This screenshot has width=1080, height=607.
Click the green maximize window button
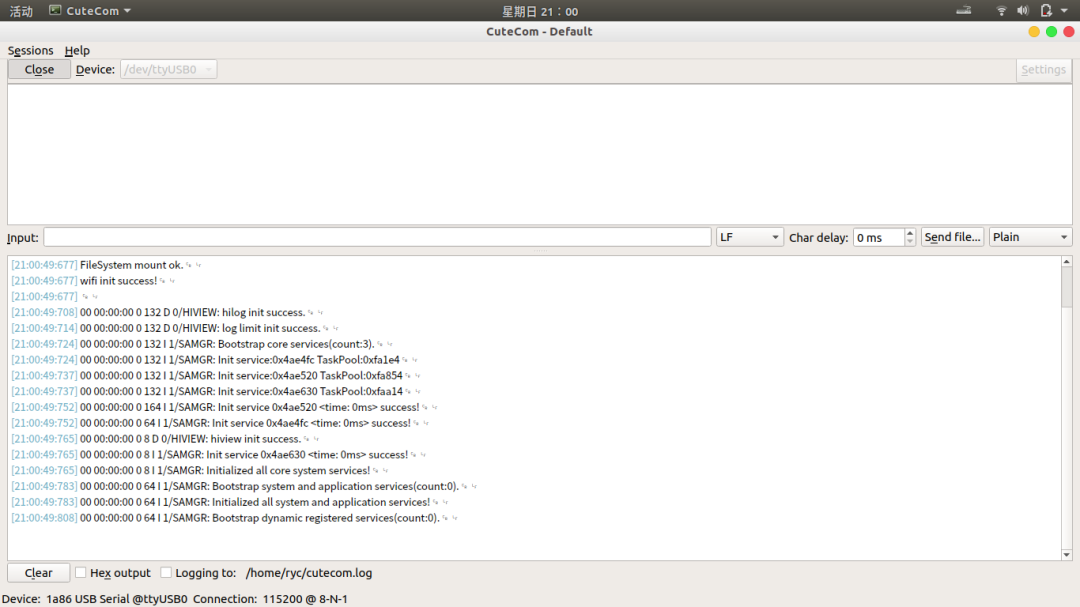[1051, 32]
